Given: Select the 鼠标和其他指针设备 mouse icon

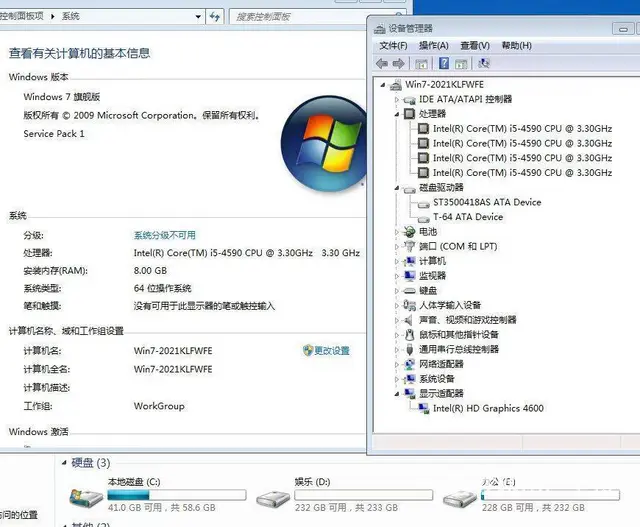Looking at the screenshot, I should 409,335.
